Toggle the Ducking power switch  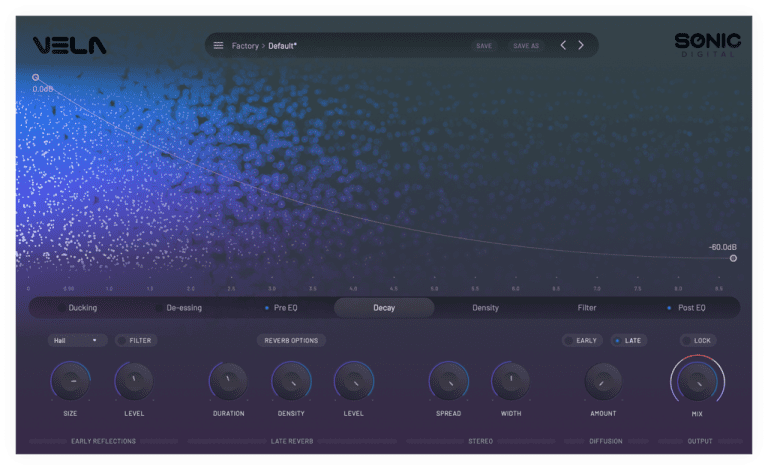click(62, 308)
